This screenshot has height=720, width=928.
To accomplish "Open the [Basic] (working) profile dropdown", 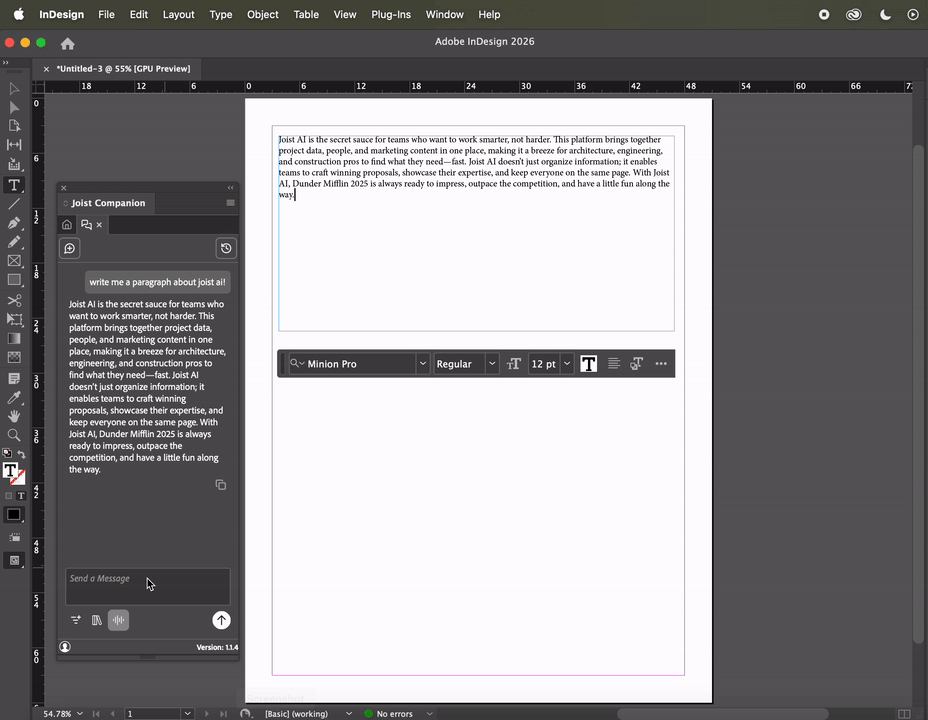I will point(349,713).
